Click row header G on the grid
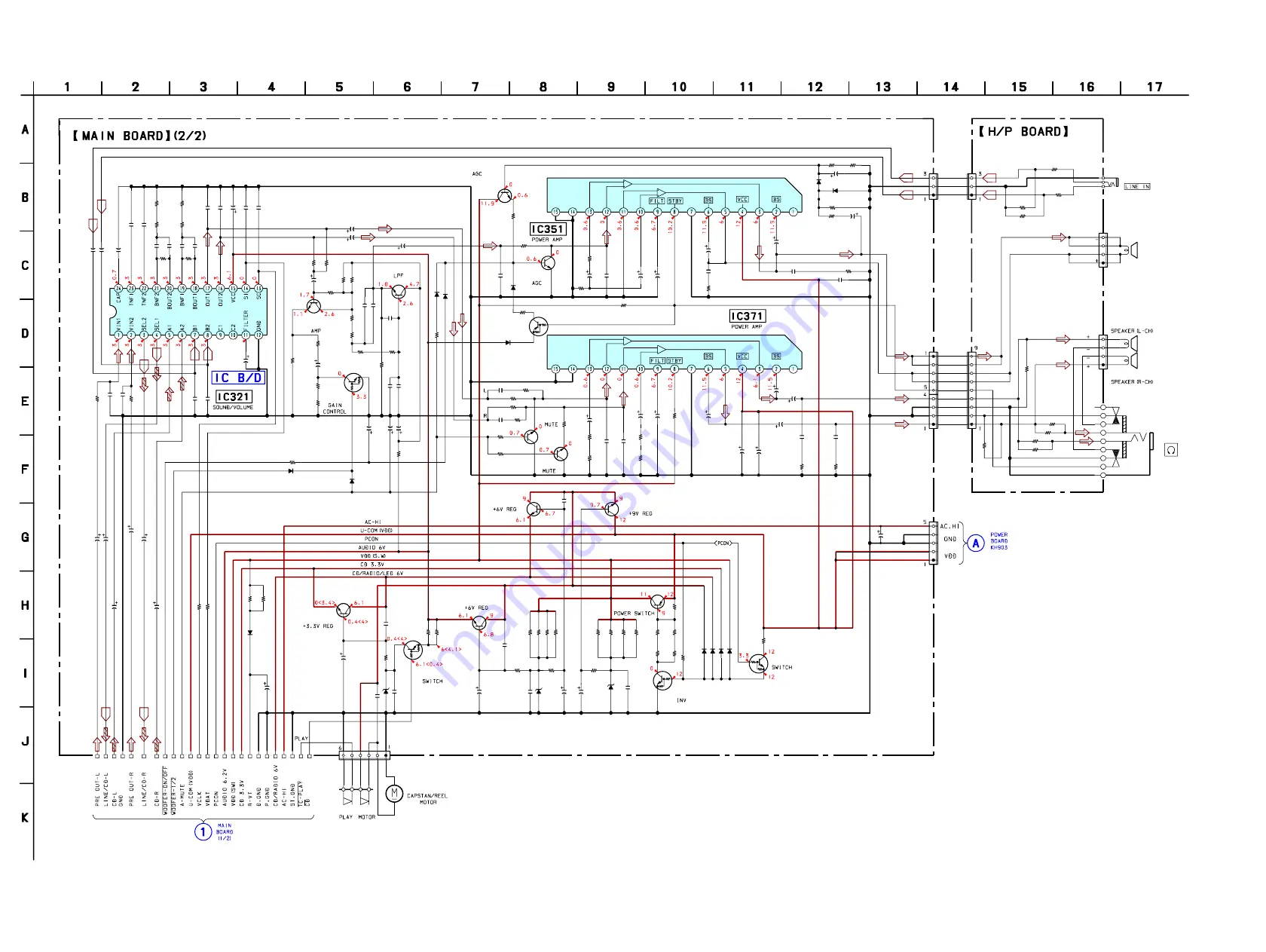The width and height of the screenshot is (1266, 952). pyautogui.click(x=25, y=537)
